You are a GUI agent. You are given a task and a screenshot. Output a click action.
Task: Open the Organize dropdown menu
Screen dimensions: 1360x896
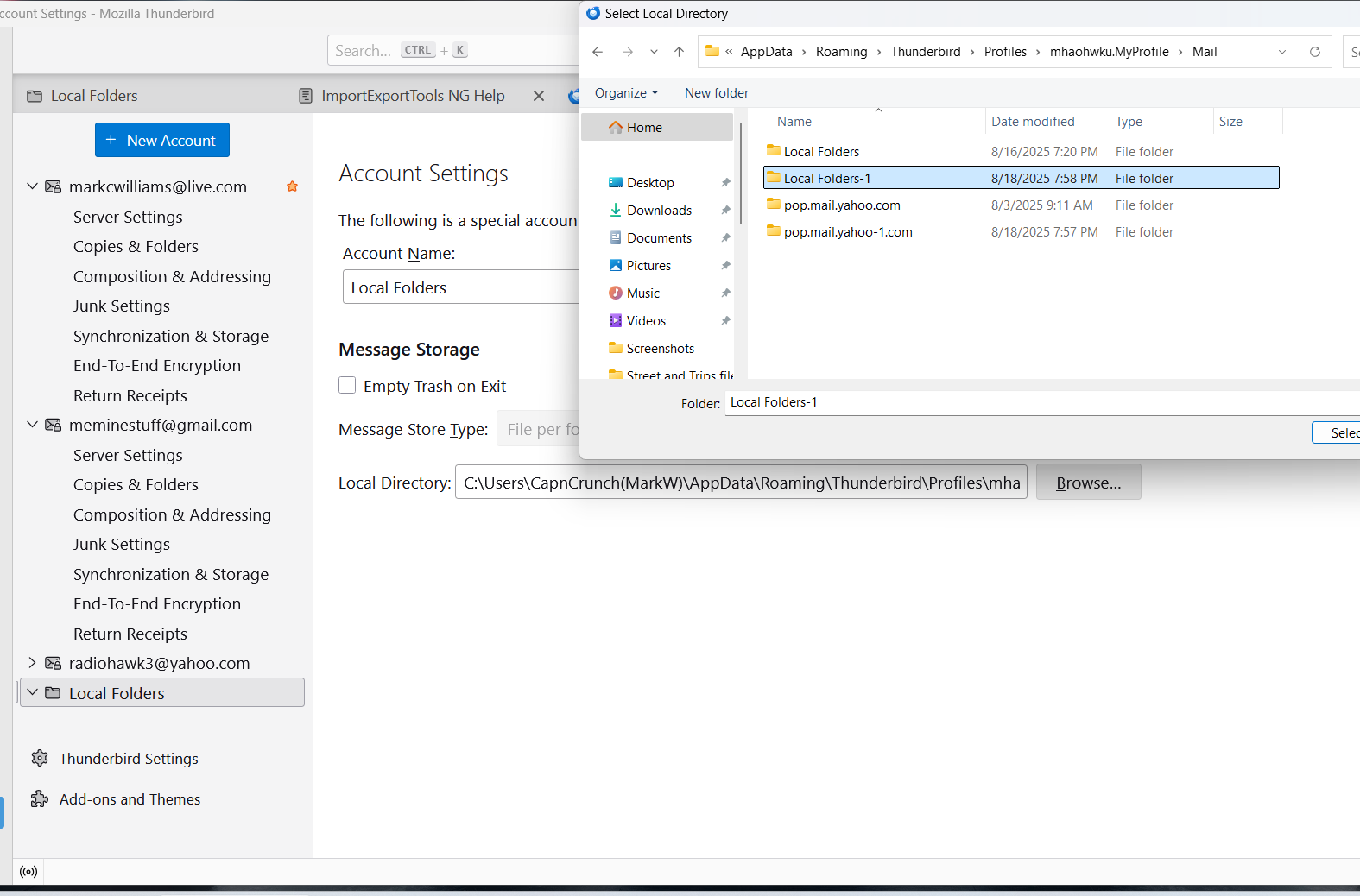626,93
